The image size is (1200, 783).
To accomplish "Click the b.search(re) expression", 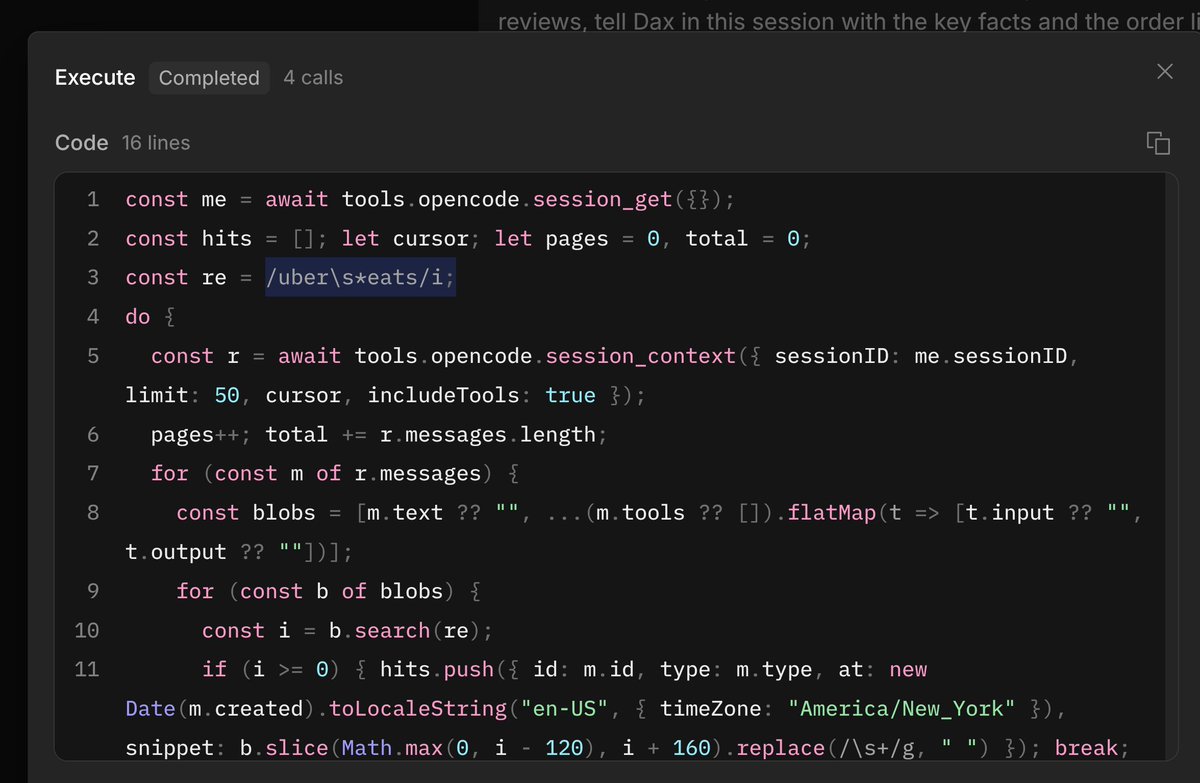I will point(405,631).
